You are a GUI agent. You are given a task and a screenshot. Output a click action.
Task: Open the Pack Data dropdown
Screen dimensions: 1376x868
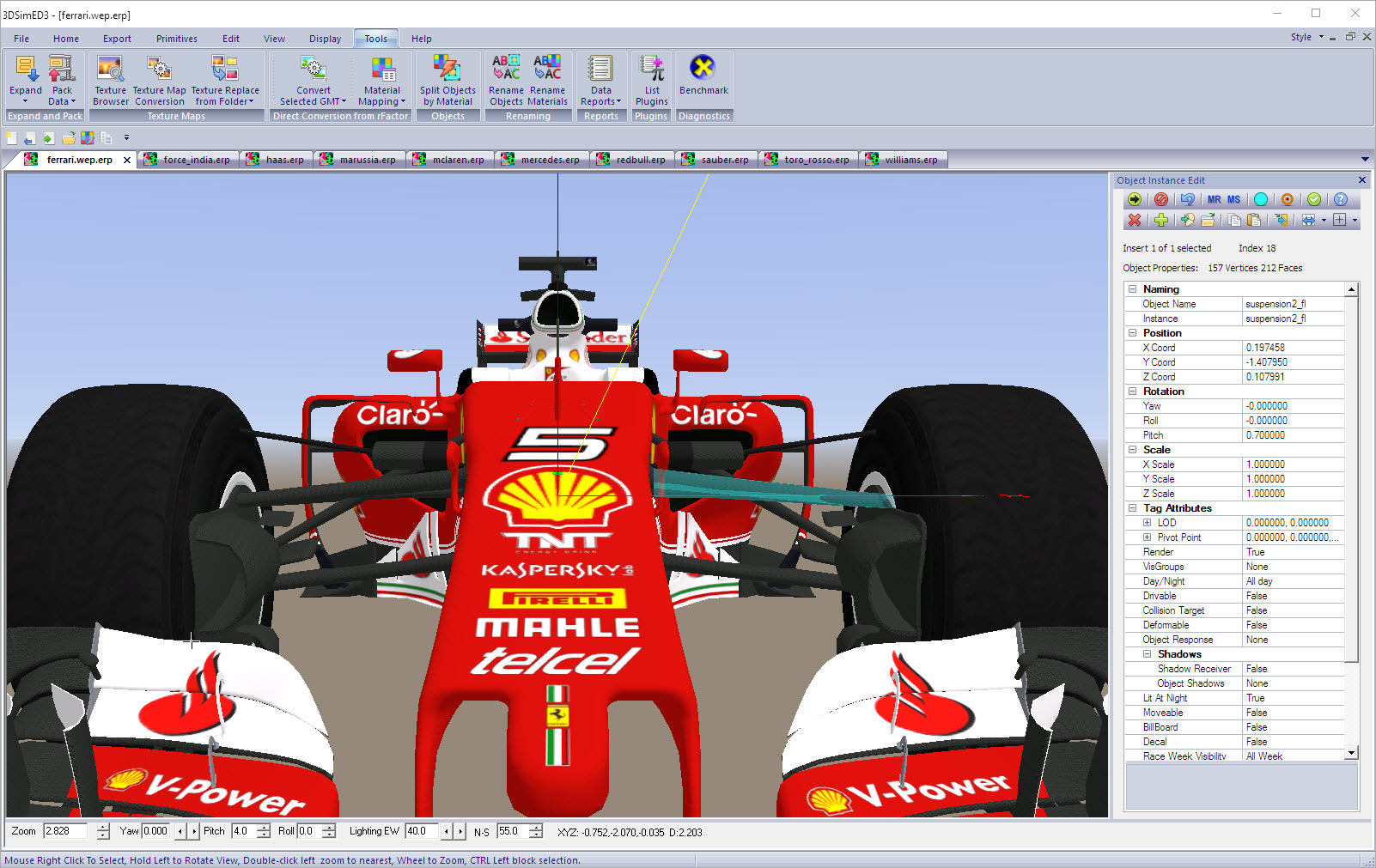[62, 80]
